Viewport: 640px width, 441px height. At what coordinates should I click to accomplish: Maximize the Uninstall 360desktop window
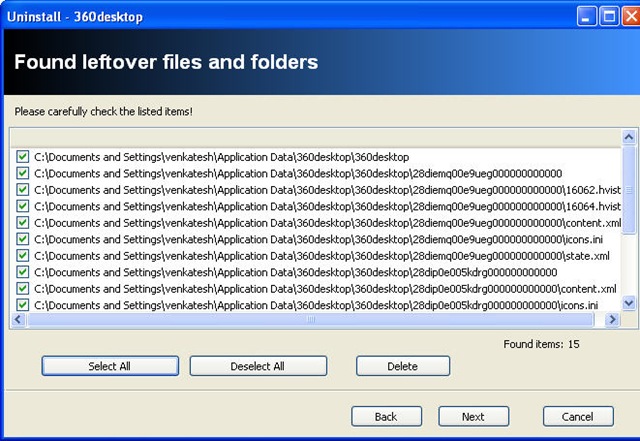click(x=609, y=17)
